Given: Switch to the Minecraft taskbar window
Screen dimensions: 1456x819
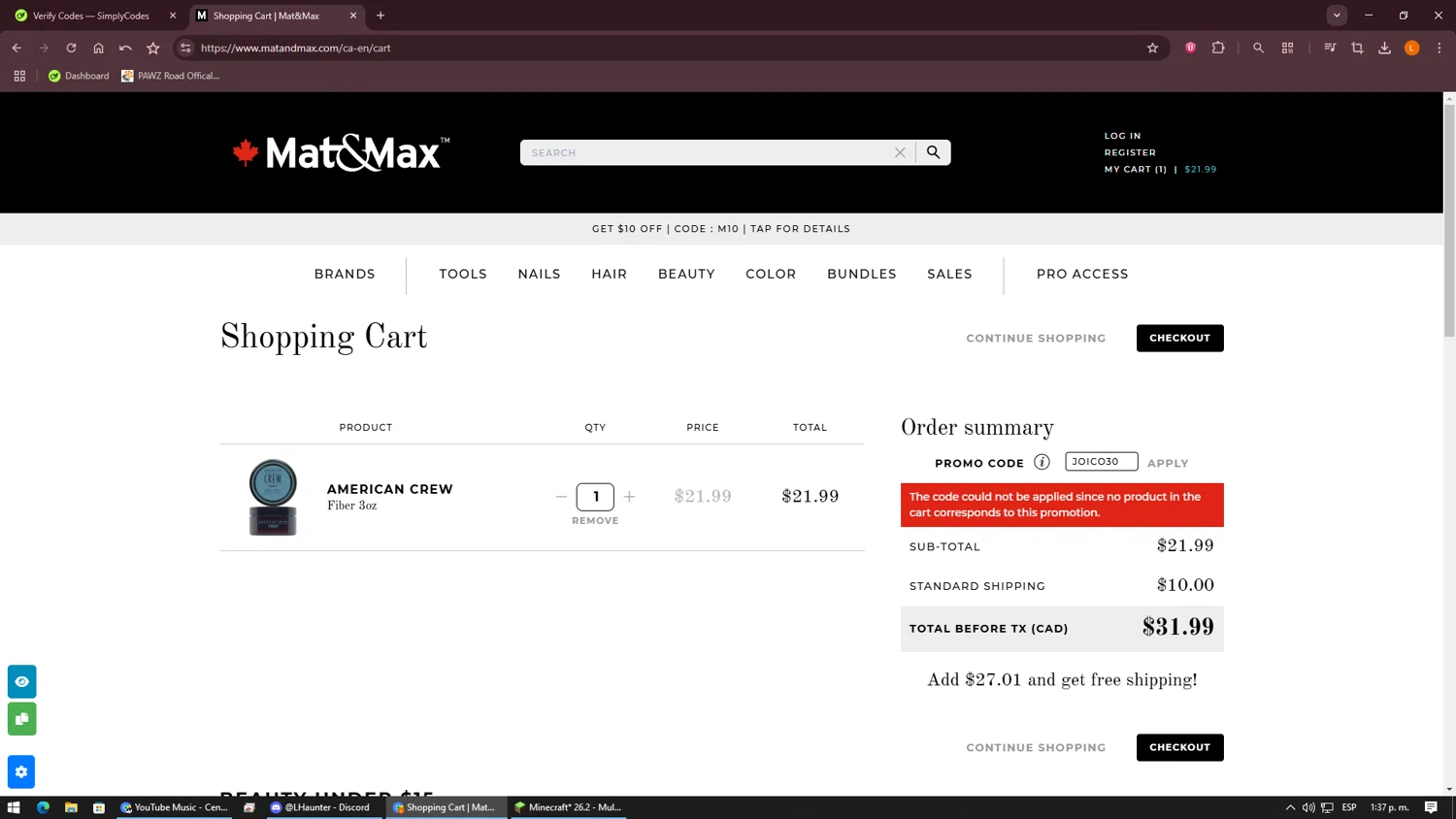Looking at the screenshot, I should coord(568,807).
